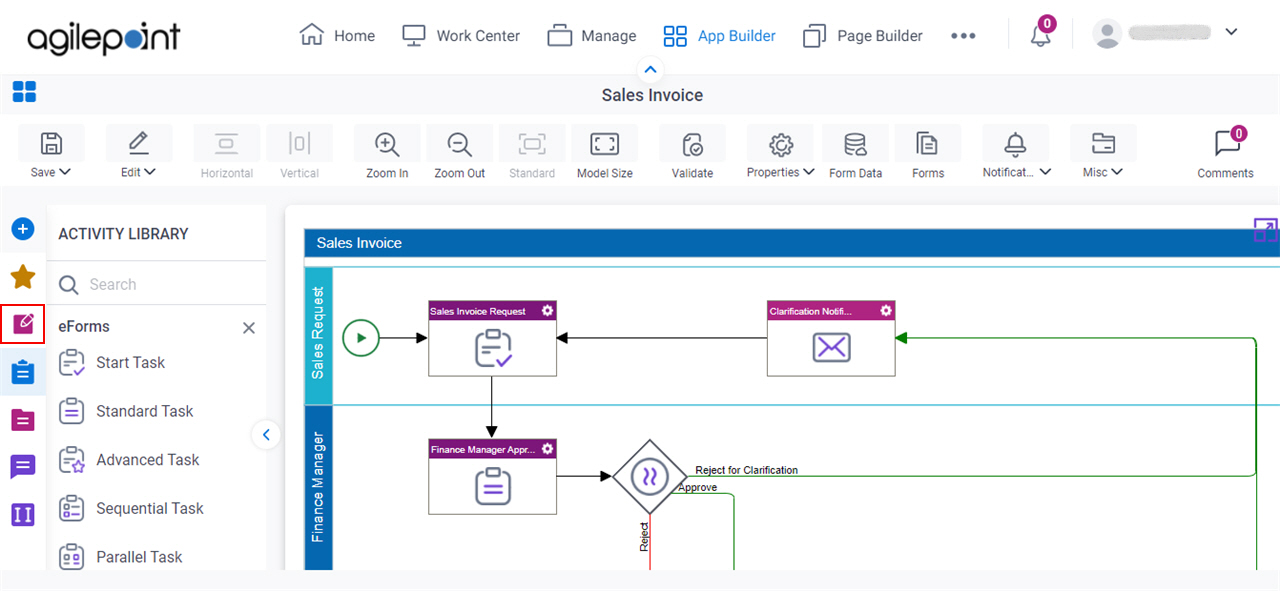Click the Clarification Notification envelope icon
This screenshot has height=591, width=1280.
[x=832, y=348]
